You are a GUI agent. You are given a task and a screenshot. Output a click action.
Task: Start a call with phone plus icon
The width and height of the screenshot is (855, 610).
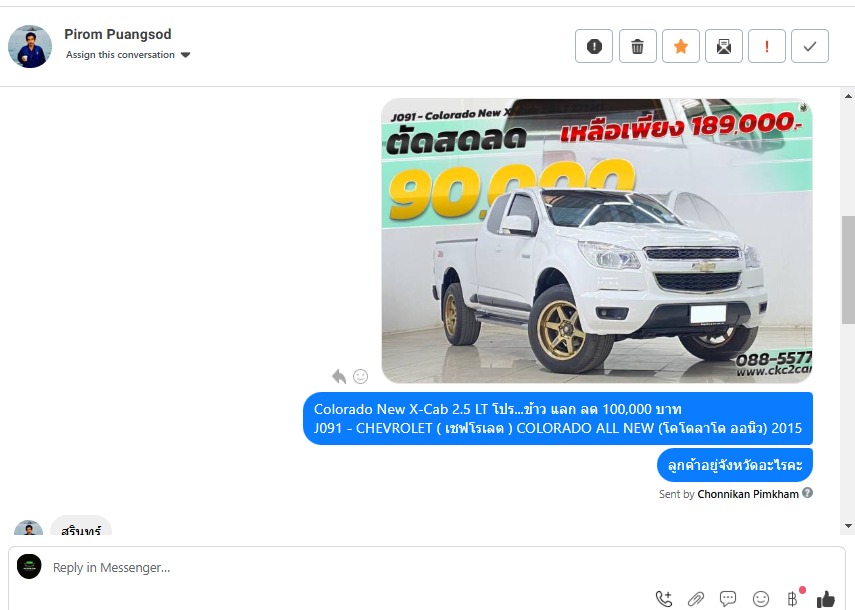[x=664, y=599]
